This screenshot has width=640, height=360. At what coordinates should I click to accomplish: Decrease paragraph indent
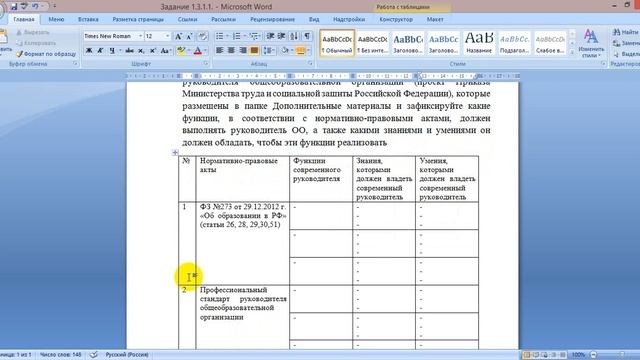coord(270,36)
